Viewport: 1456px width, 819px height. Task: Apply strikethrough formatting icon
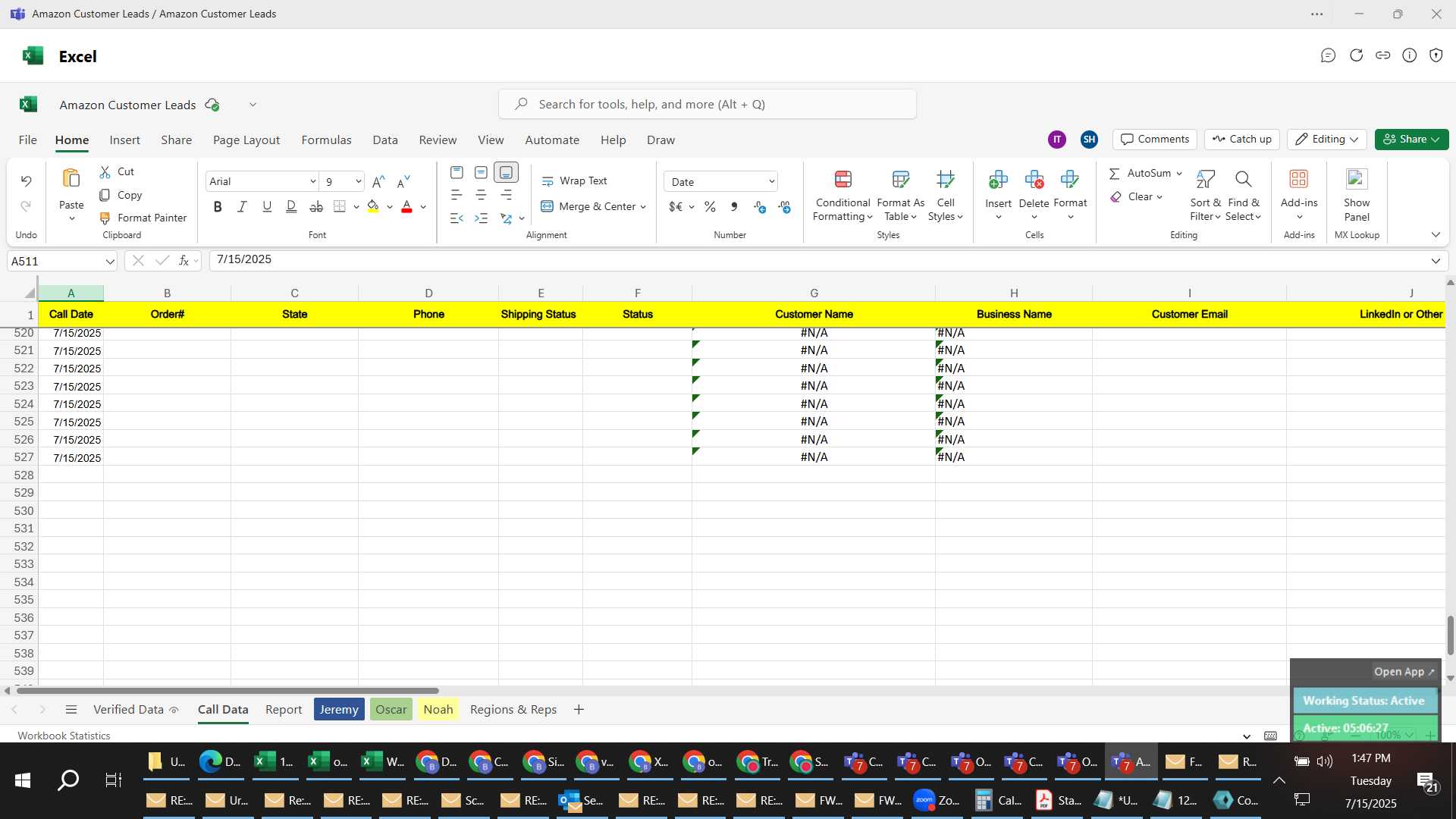pos(316,206)
